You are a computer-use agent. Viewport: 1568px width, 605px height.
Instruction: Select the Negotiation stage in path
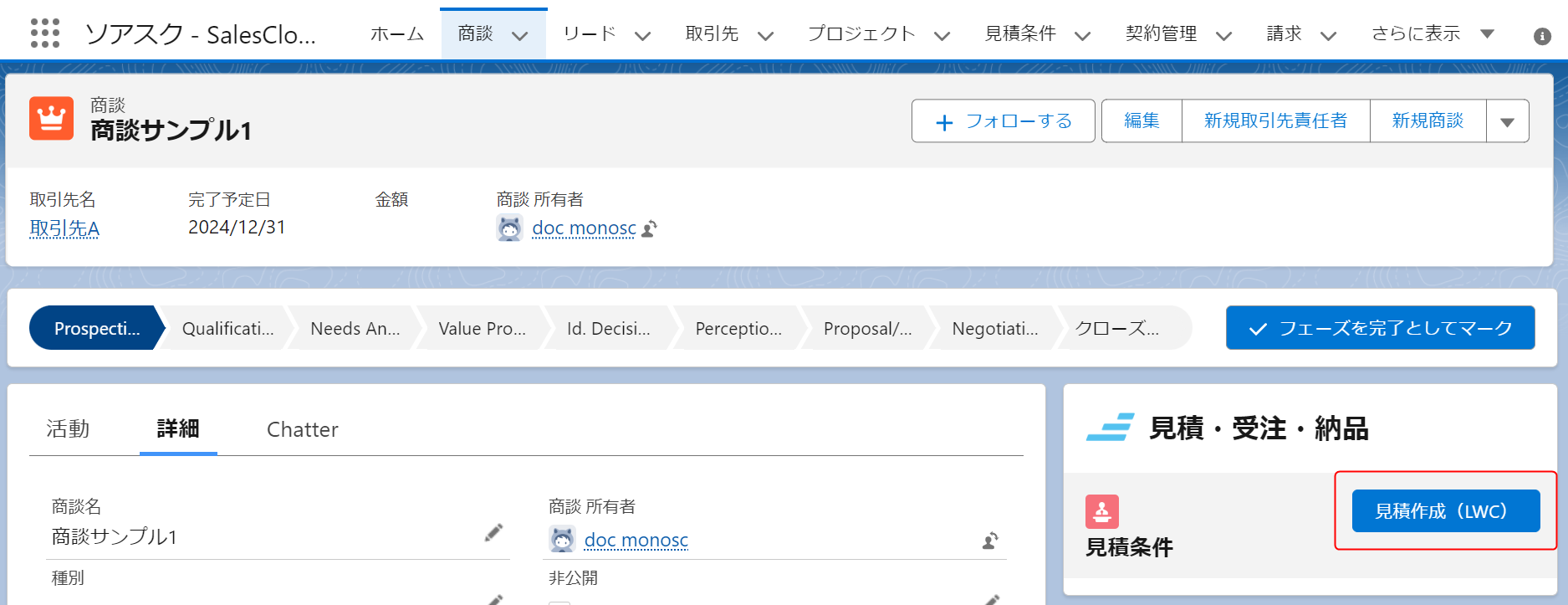click(994, 328)
